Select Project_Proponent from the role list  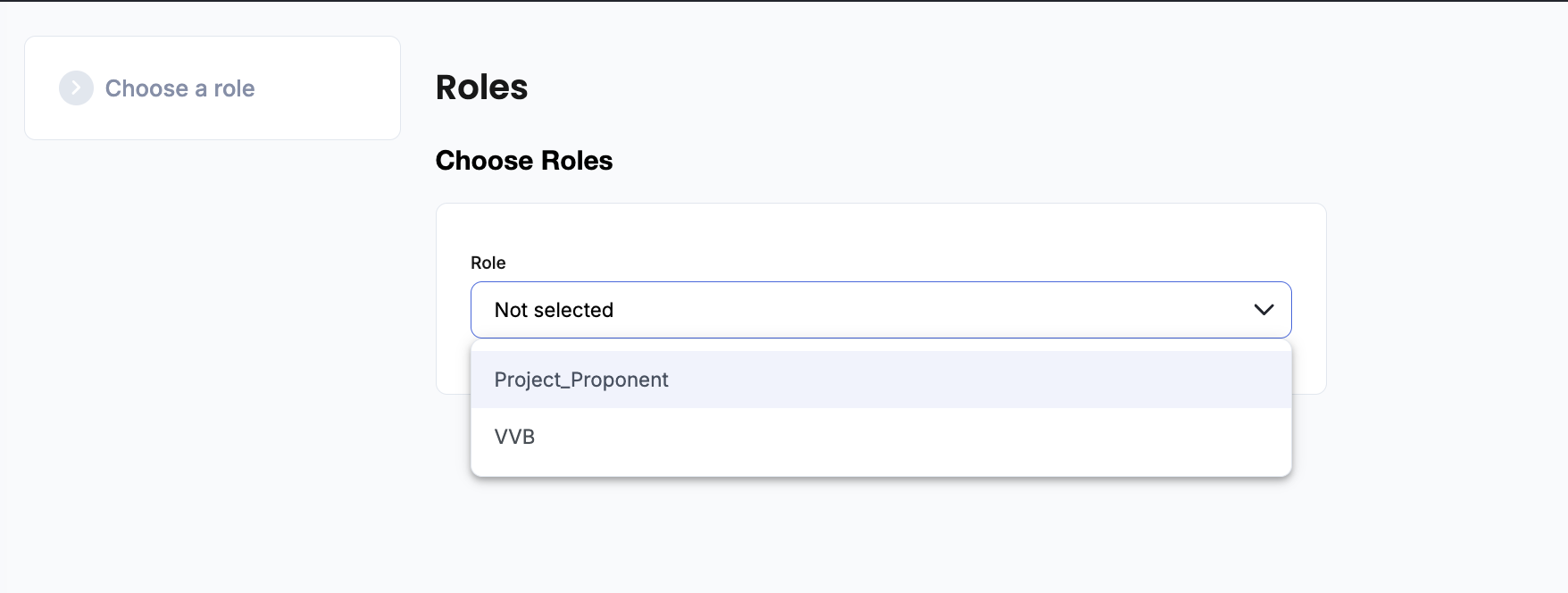[581, 380]
